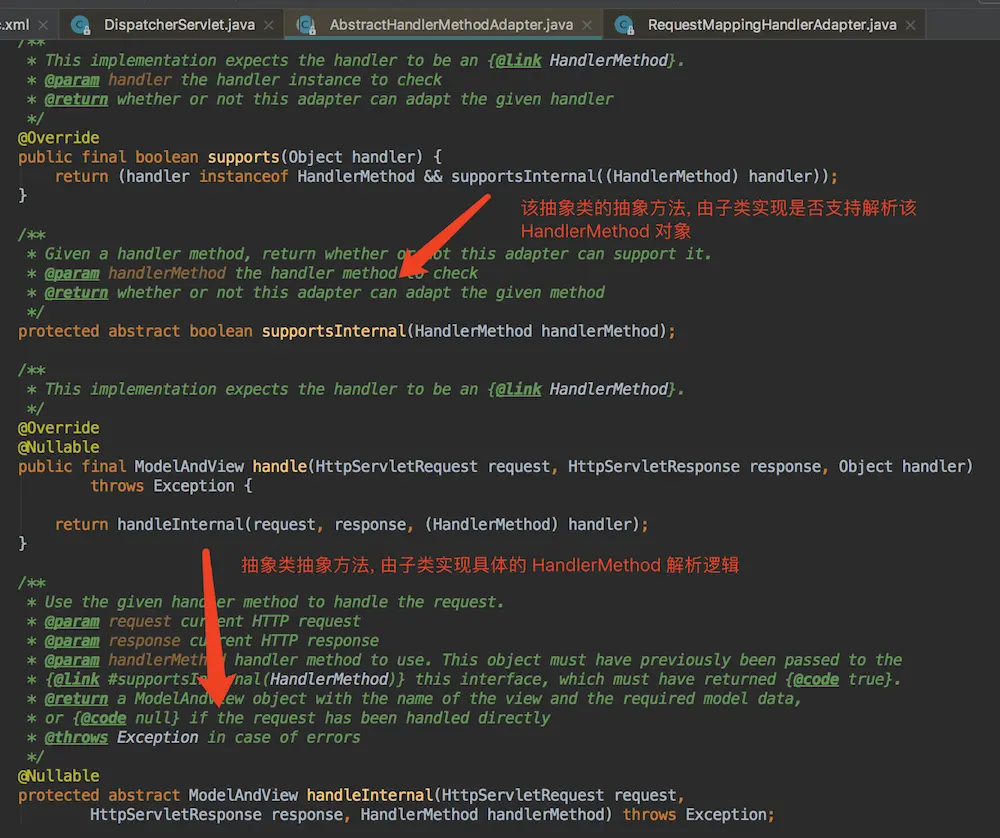Switch to the DispatcherServlet.java tab
The width and height of the screenshot is (1000, 838).
click(179, 24)
